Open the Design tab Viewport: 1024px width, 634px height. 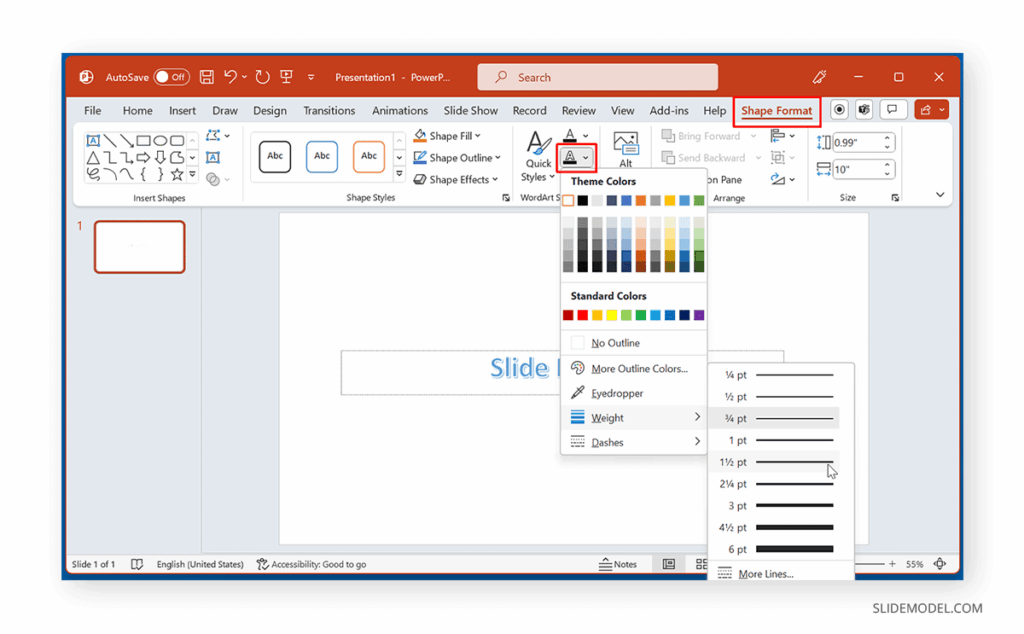270,110
